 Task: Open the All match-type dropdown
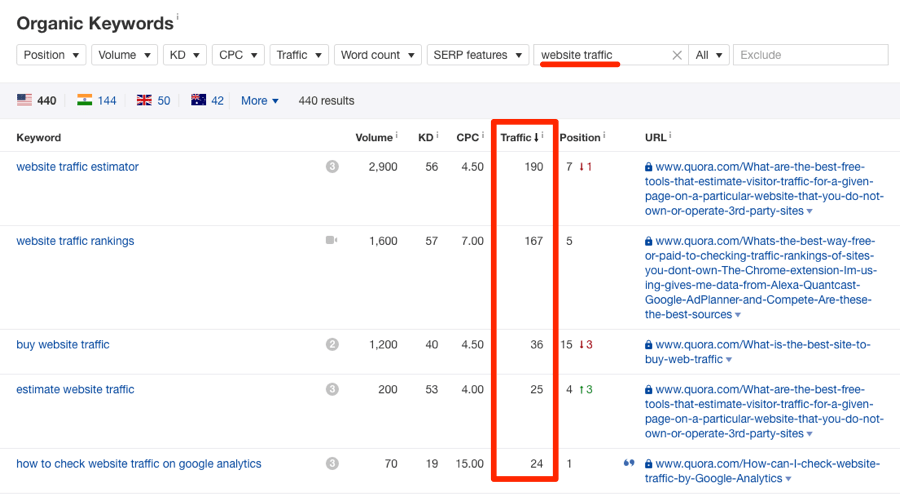(x=709, y=55)
